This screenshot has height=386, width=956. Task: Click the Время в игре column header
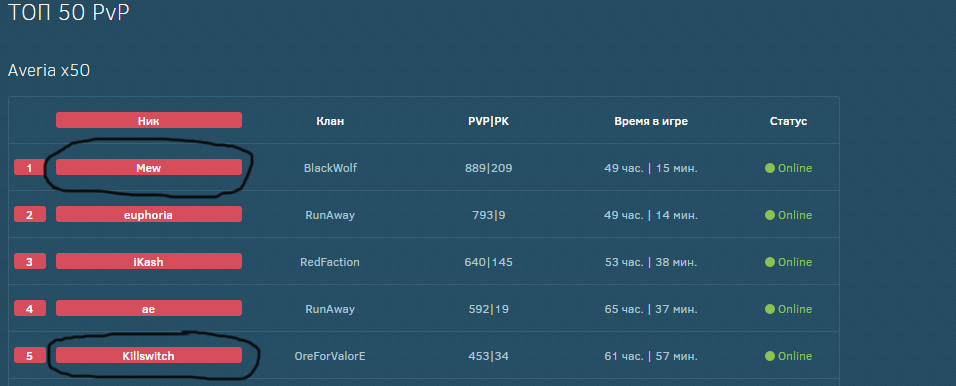coord(651,121)
